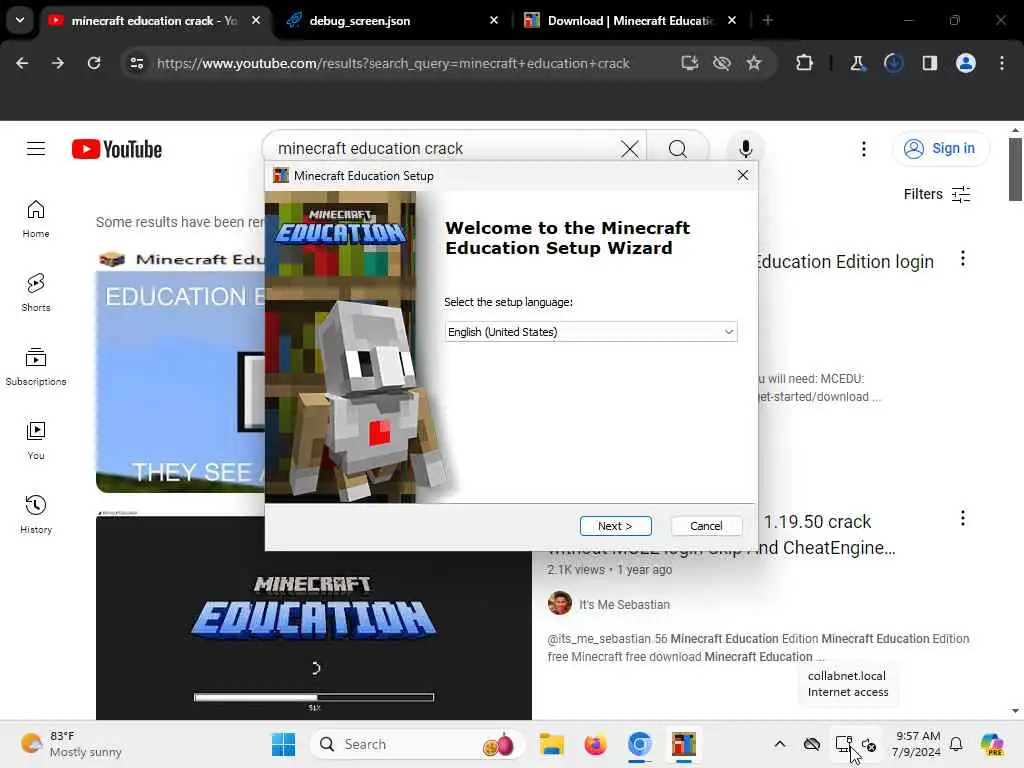
Task: View site information icon in address bar
Action: coord(136,63)
